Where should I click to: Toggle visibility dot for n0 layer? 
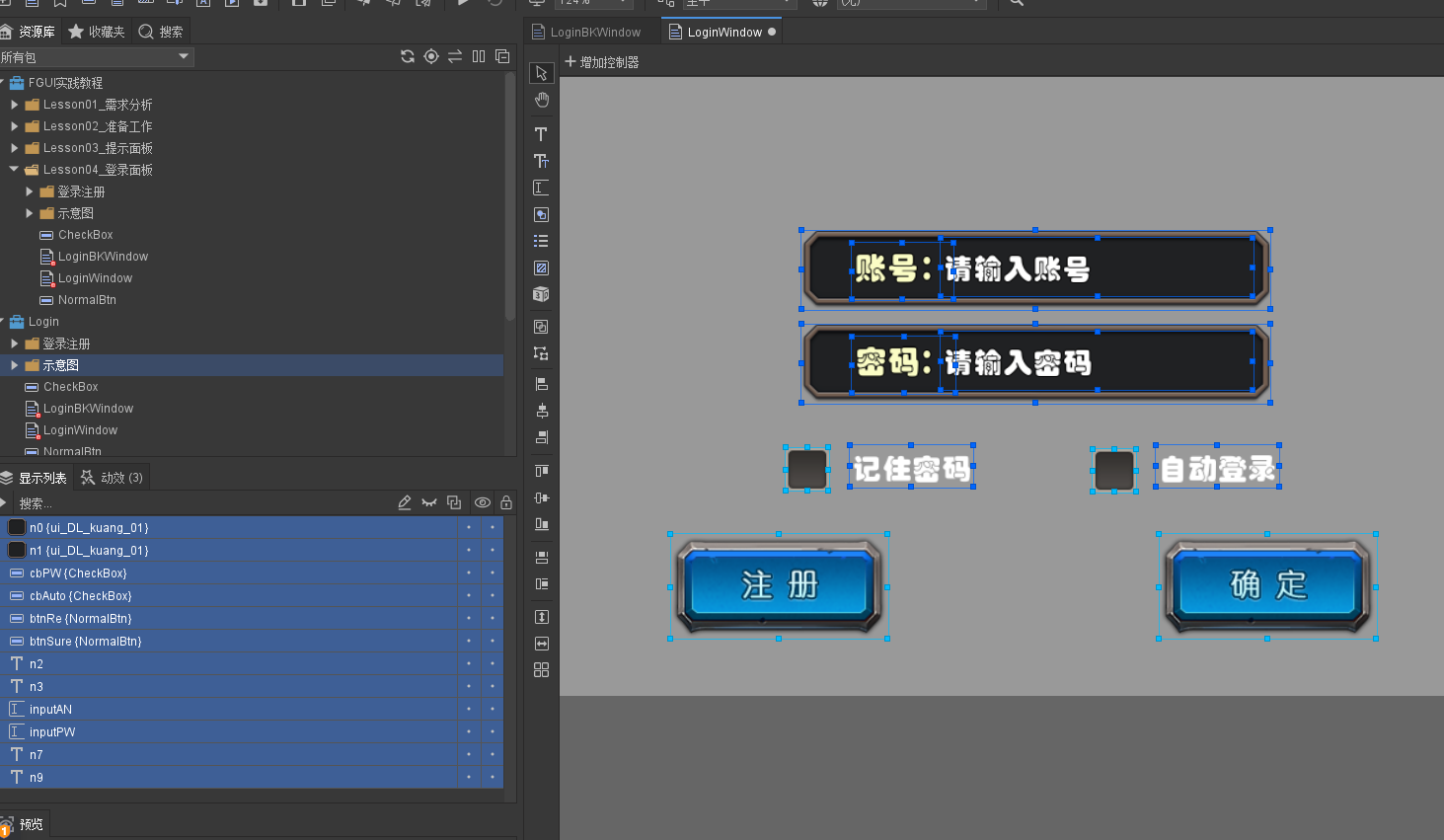(x=469, y=528)
